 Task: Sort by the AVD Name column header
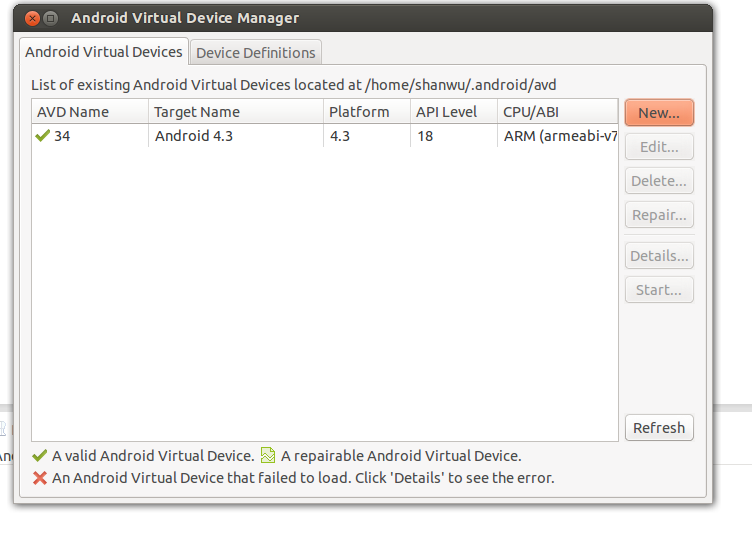[90, 112]
